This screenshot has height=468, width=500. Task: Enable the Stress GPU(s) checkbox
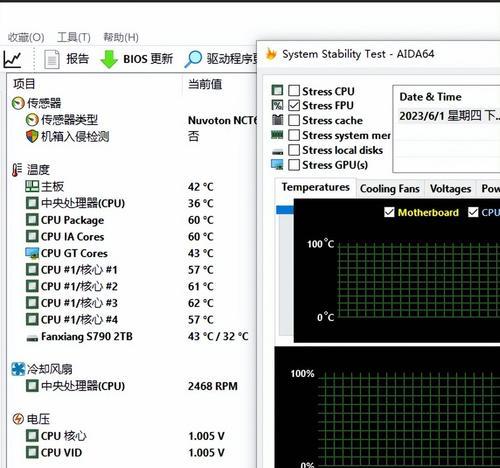294,165
